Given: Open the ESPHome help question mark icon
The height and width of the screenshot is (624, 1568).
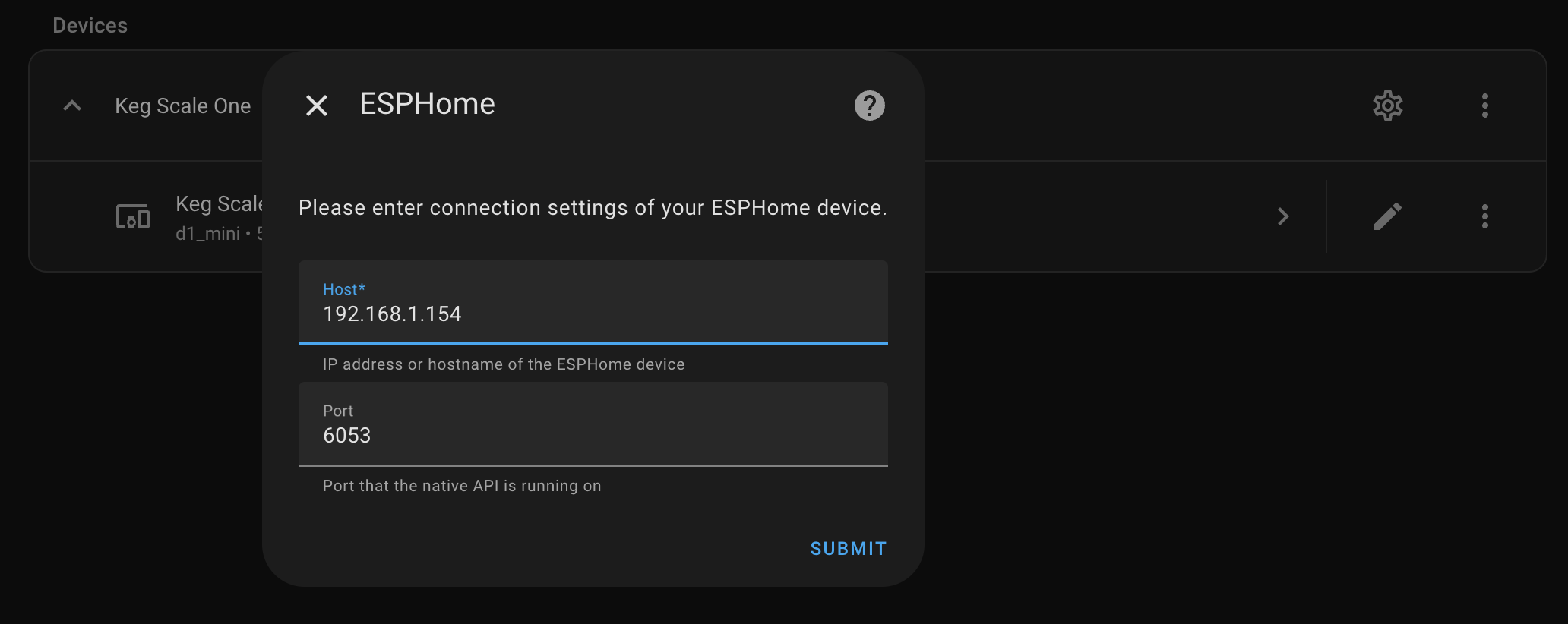Looking at the screenshot, I should pos(870,106).
